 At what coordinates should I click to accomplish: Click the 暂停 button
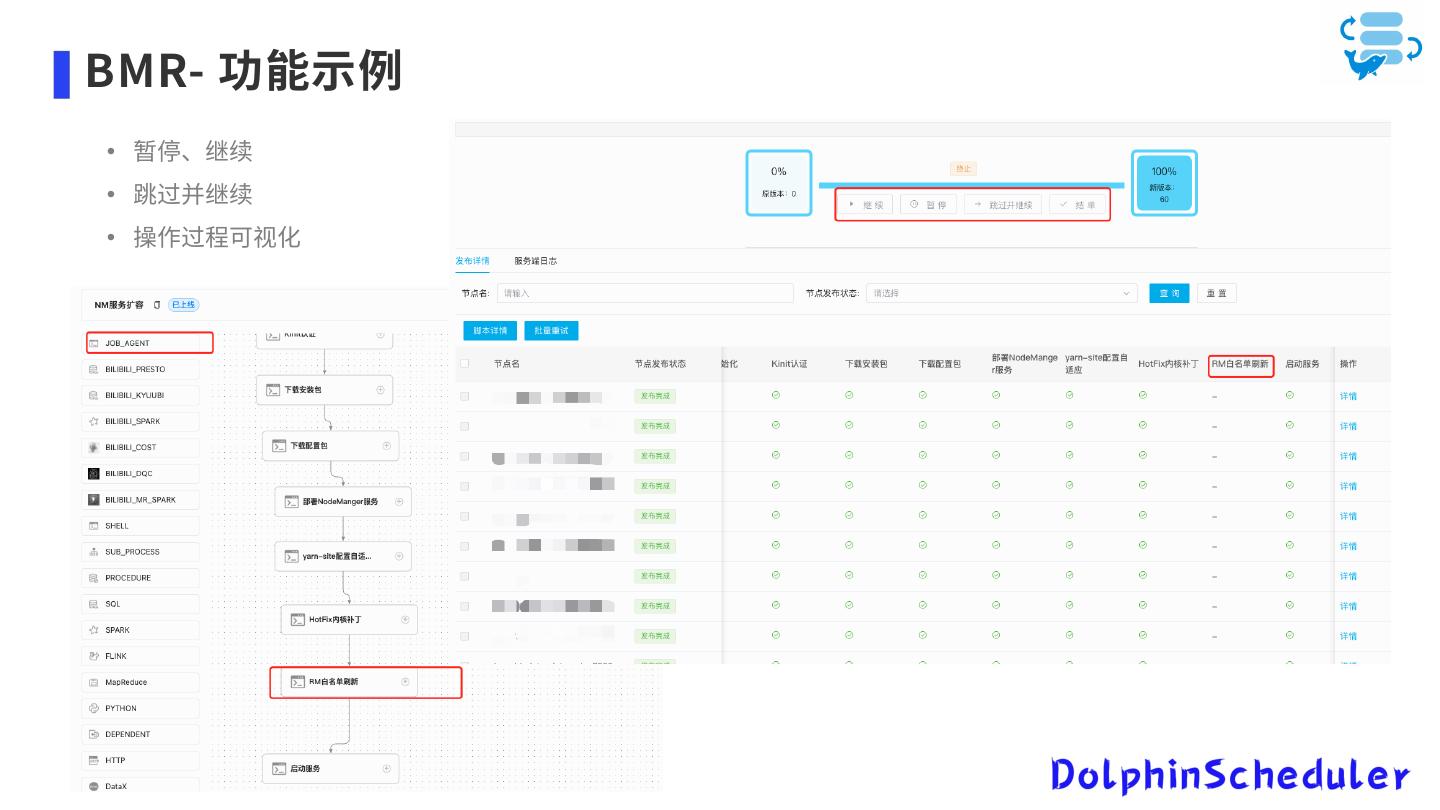click(x=929, y=205)
